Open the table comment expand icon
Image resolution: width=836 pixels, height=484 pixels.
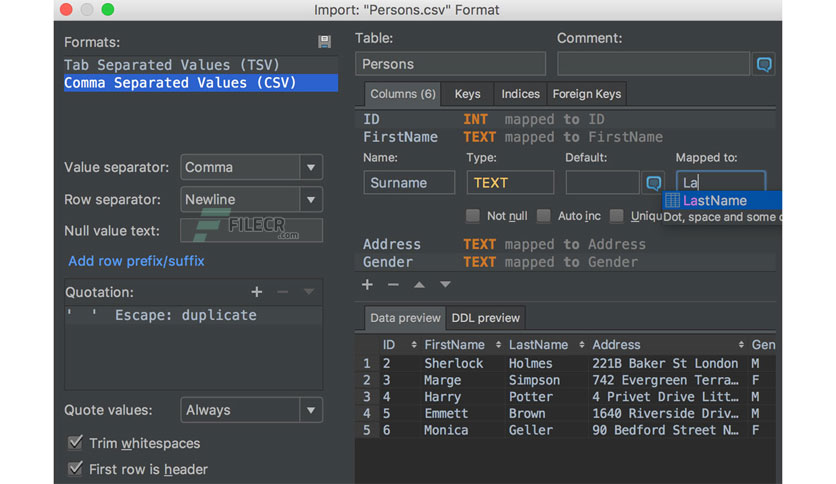763,64
